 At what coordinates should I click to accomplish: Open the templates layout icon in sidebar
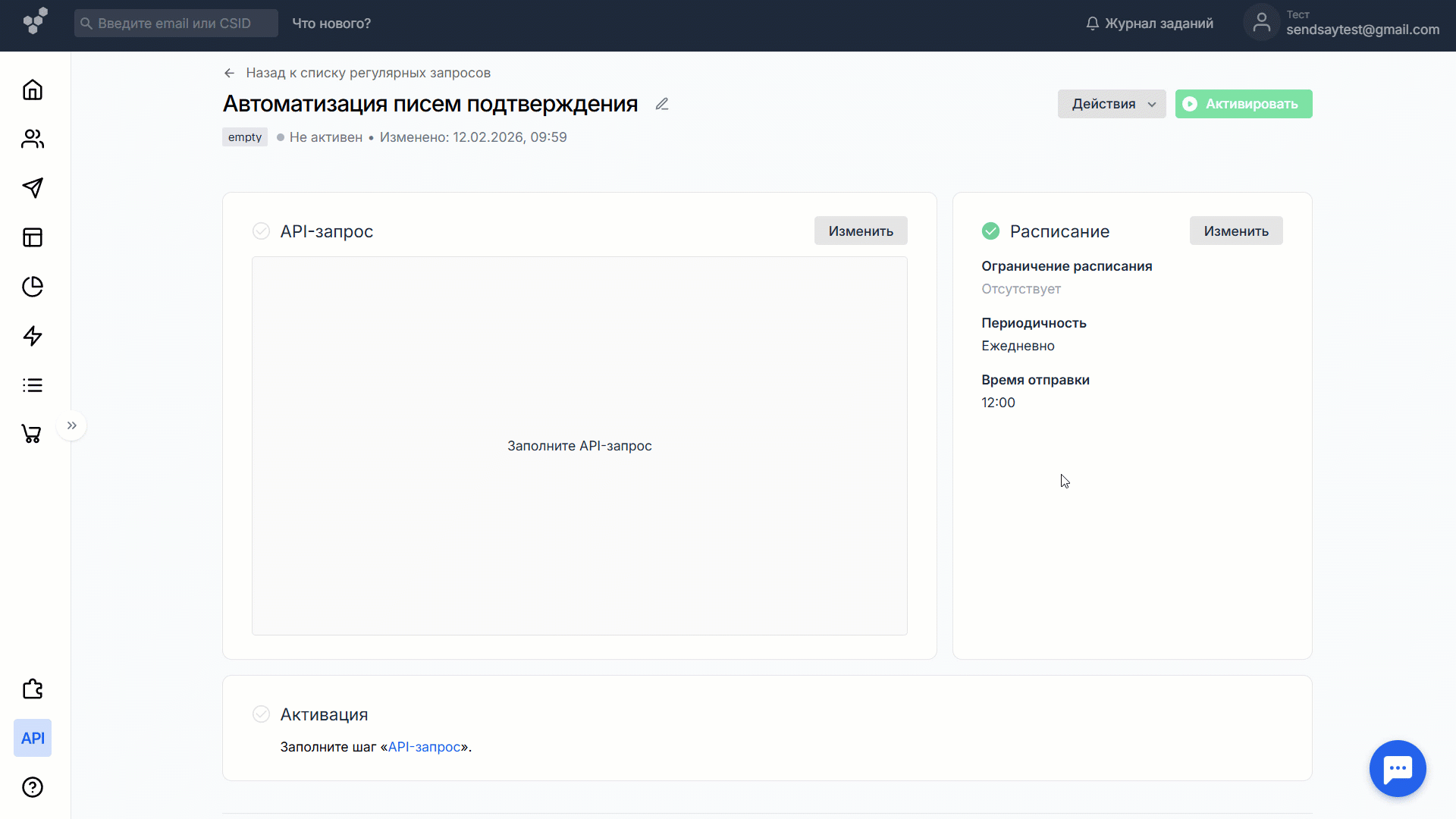pos(33,237)
